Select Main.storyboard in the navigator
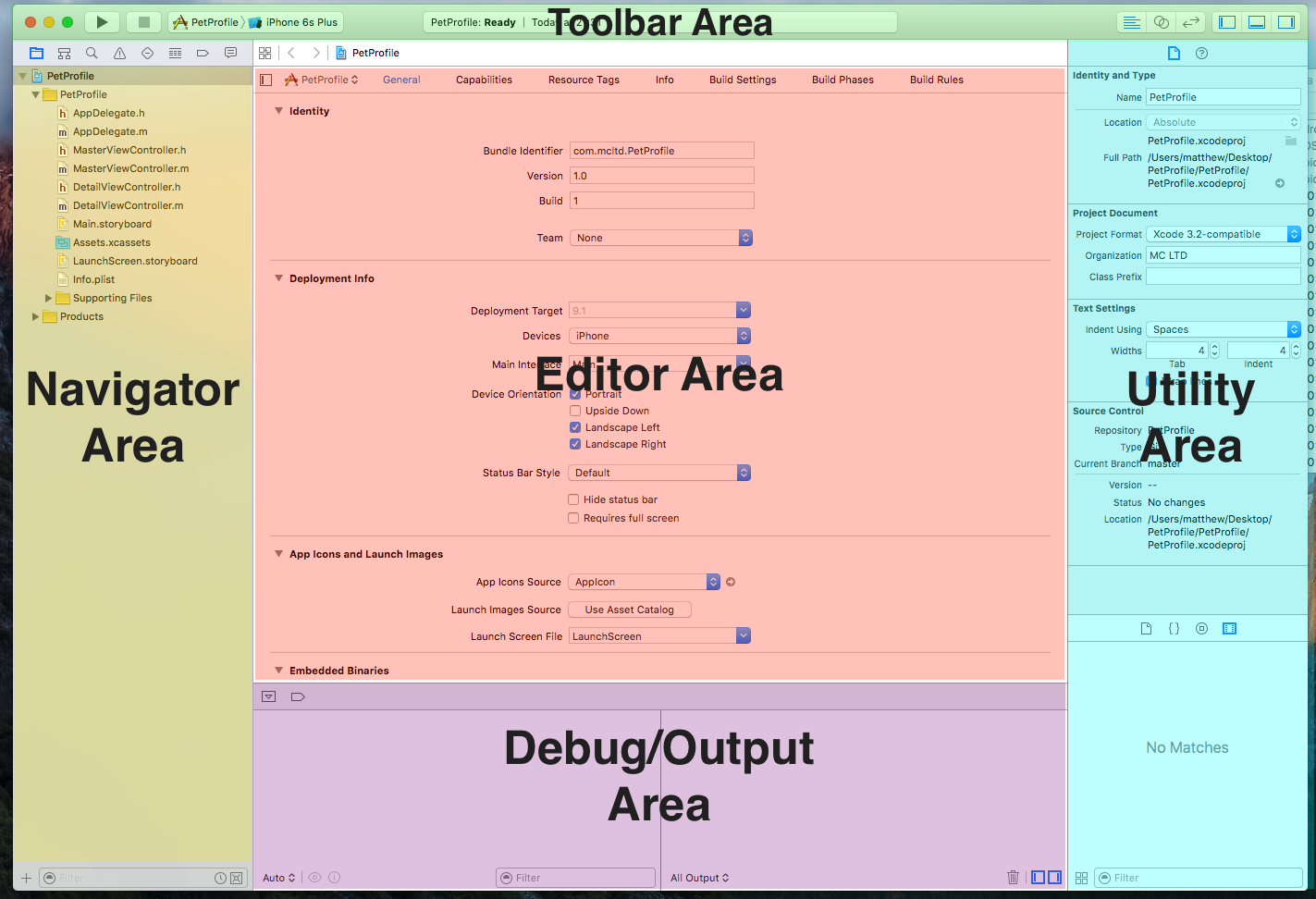This screenshot has height=899, width=1316. click(112, 224)
